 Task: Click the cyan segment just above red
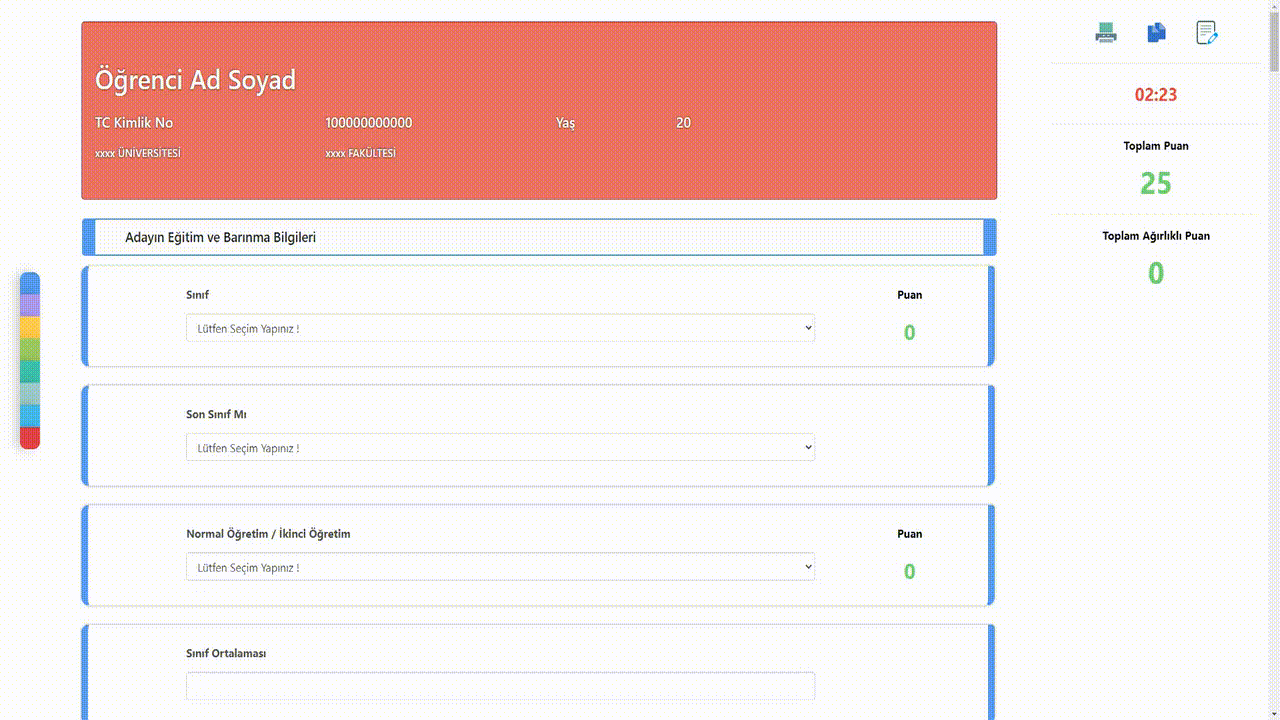pos(30,415)
